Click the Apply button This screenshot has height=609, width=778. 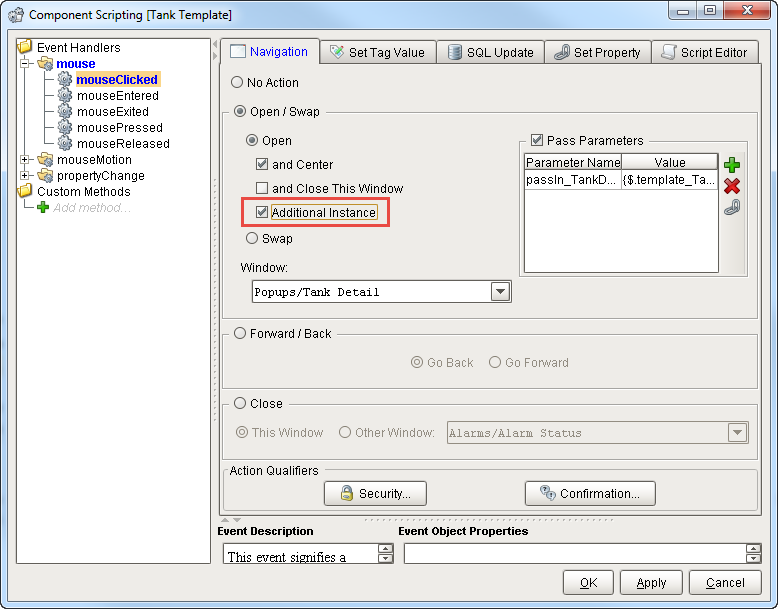(651, 582)
